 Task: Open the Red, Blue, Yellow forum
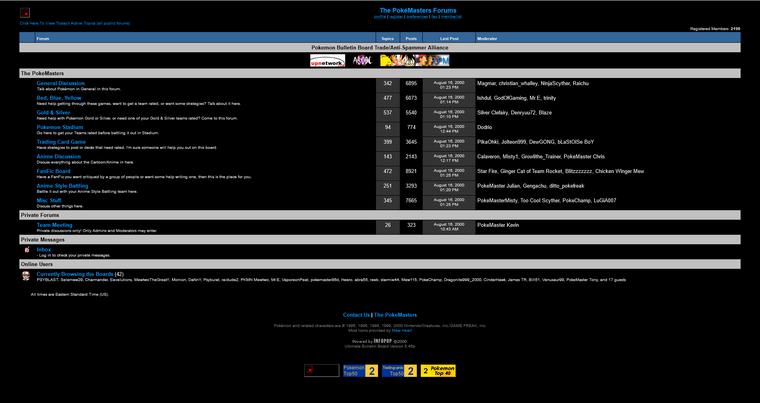point(59,98)
